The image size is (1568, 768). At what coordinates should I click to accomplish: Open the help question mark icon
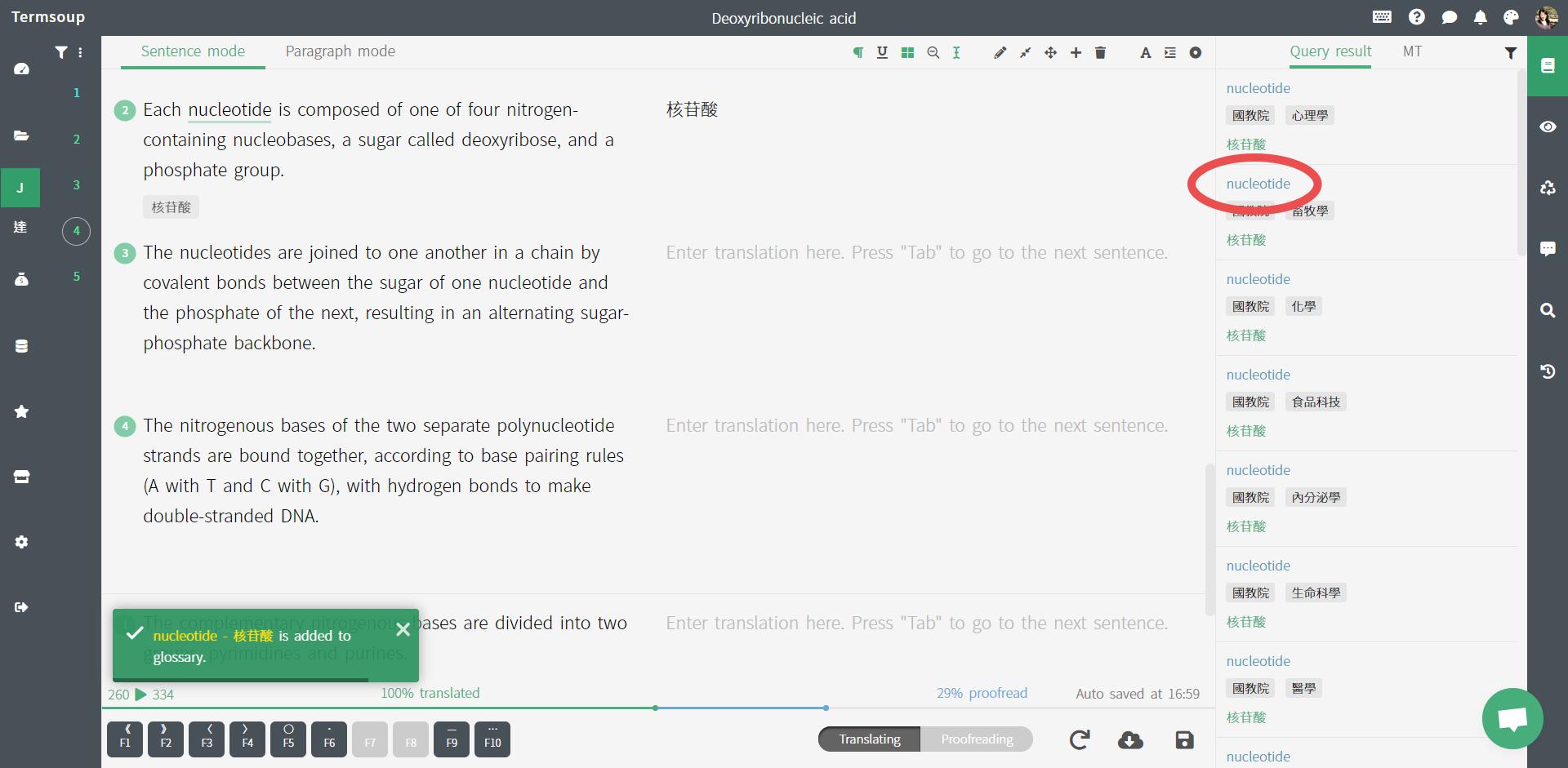coord(1417,17)
